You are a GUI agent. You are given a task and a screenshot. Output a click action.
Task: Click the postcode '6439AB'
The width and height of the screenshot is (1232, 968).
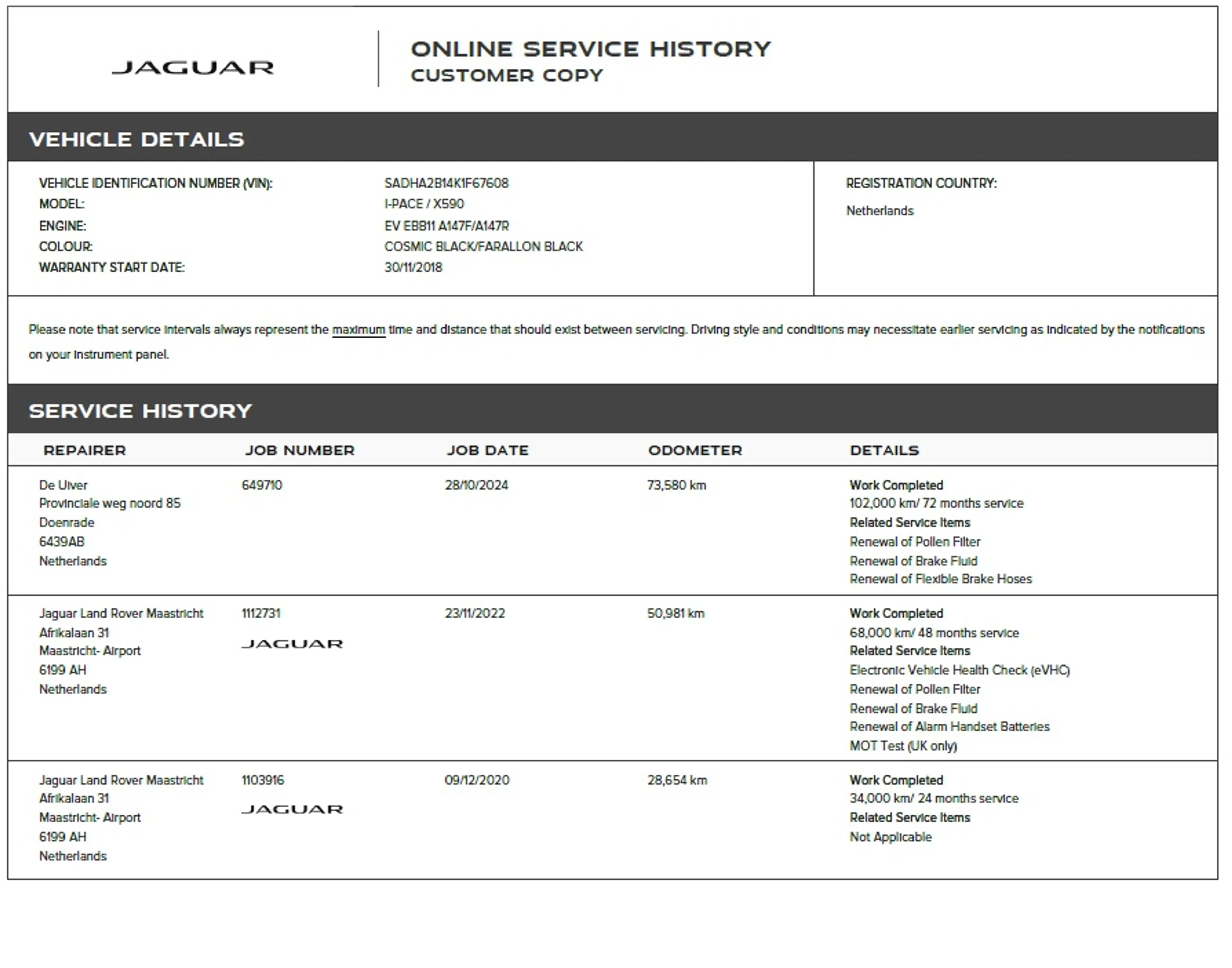(x=62, y=542)
